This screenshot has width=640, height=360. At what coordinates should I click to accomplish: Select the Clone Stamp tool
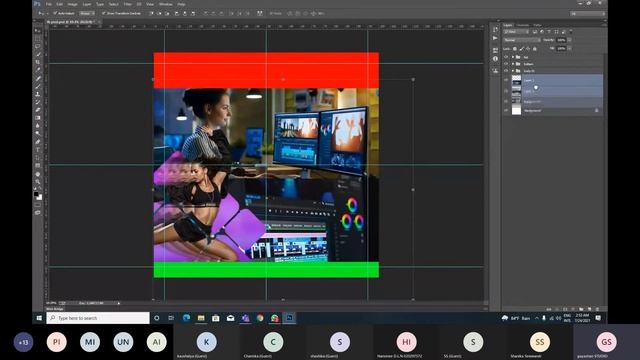tap(38, 94)
